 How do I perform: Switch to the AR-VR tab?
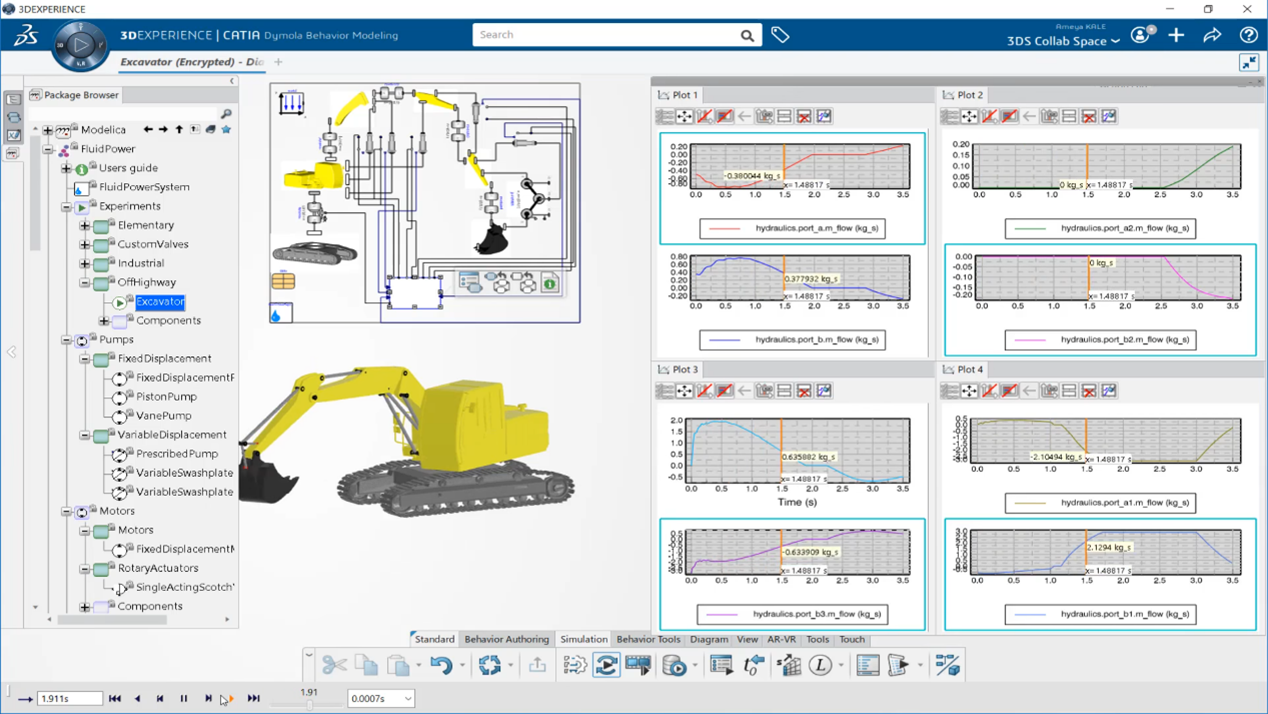[782, 639]
